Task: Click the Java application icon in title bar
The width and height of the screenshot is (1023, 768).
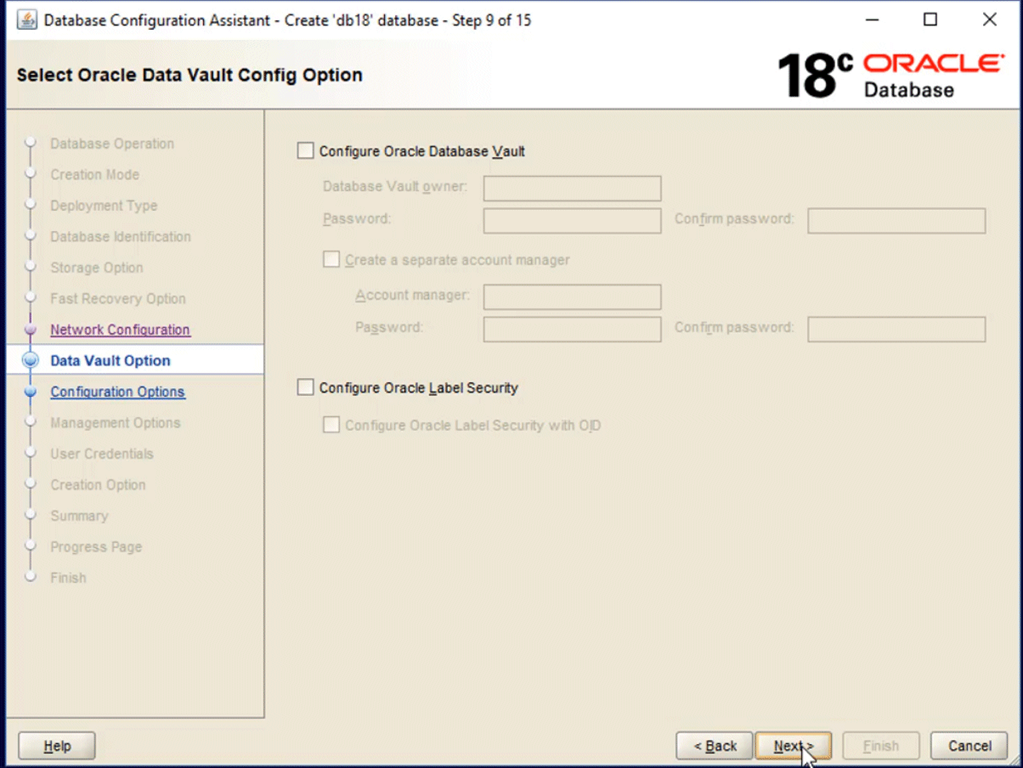Action: coord(27,20)
